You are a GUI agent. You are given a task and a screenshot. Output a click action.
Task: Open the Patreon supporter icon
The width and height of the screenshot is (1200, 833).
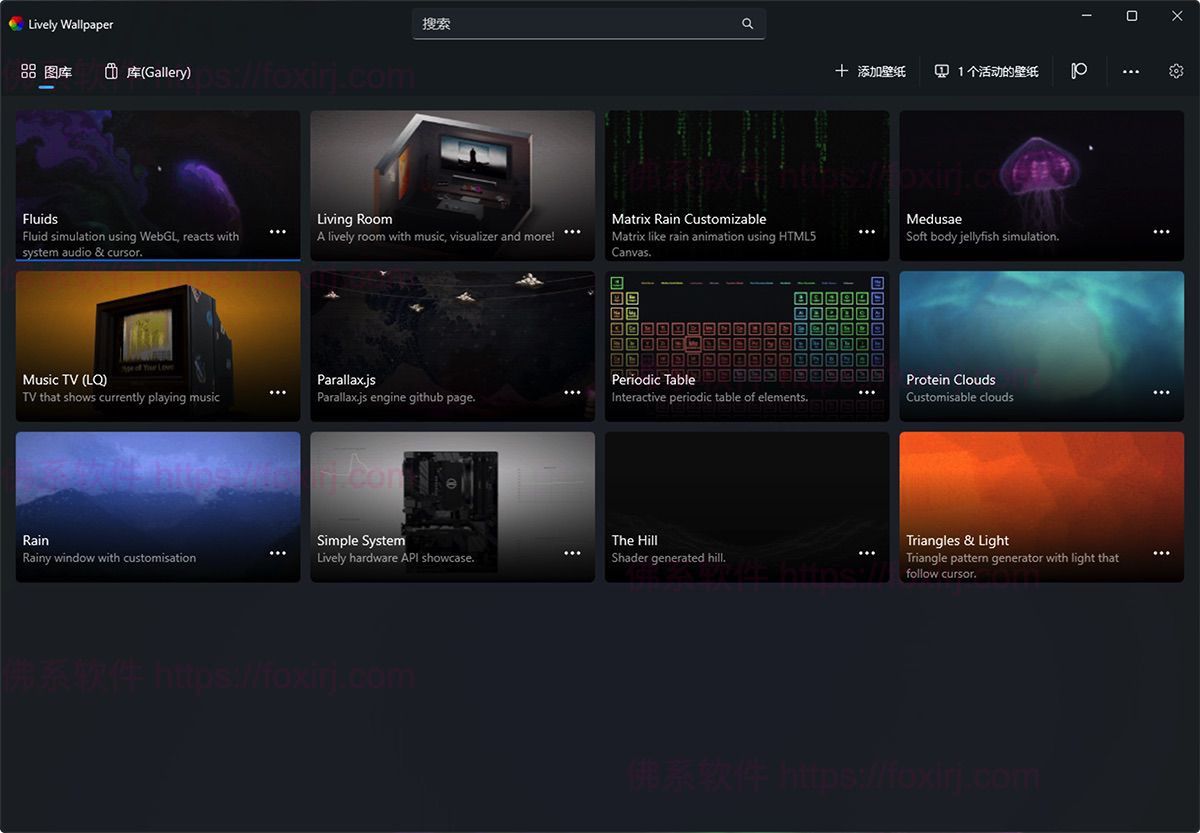click(1079, 71)
